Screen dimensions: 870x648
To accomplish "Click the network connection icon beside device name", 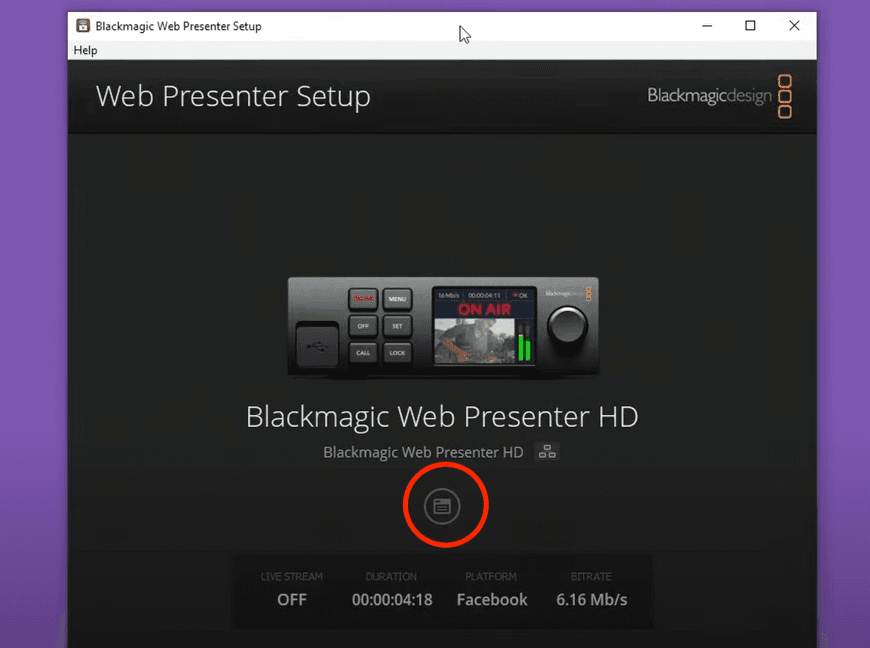I will 547,452.
